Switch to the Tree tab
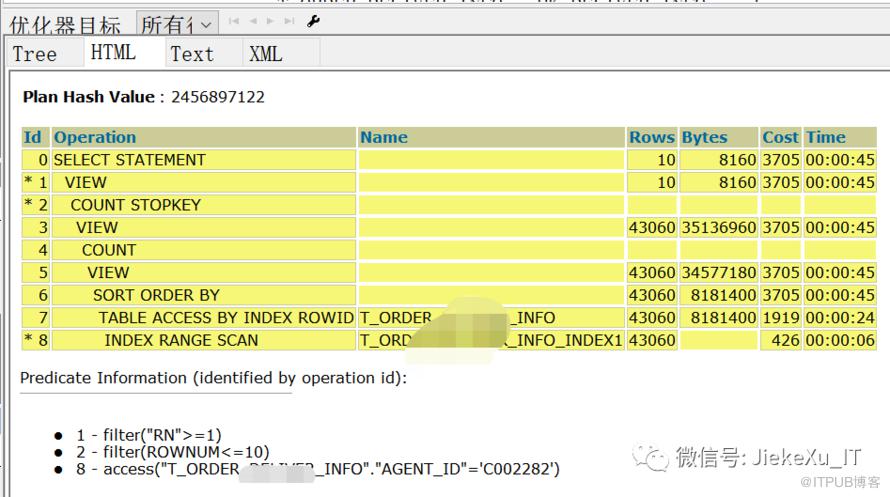Screen dimensions: 890x497 35,54
